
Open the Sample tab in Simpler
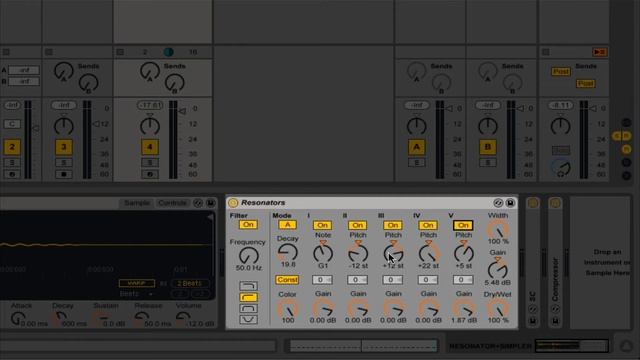(x=137, y=203)
